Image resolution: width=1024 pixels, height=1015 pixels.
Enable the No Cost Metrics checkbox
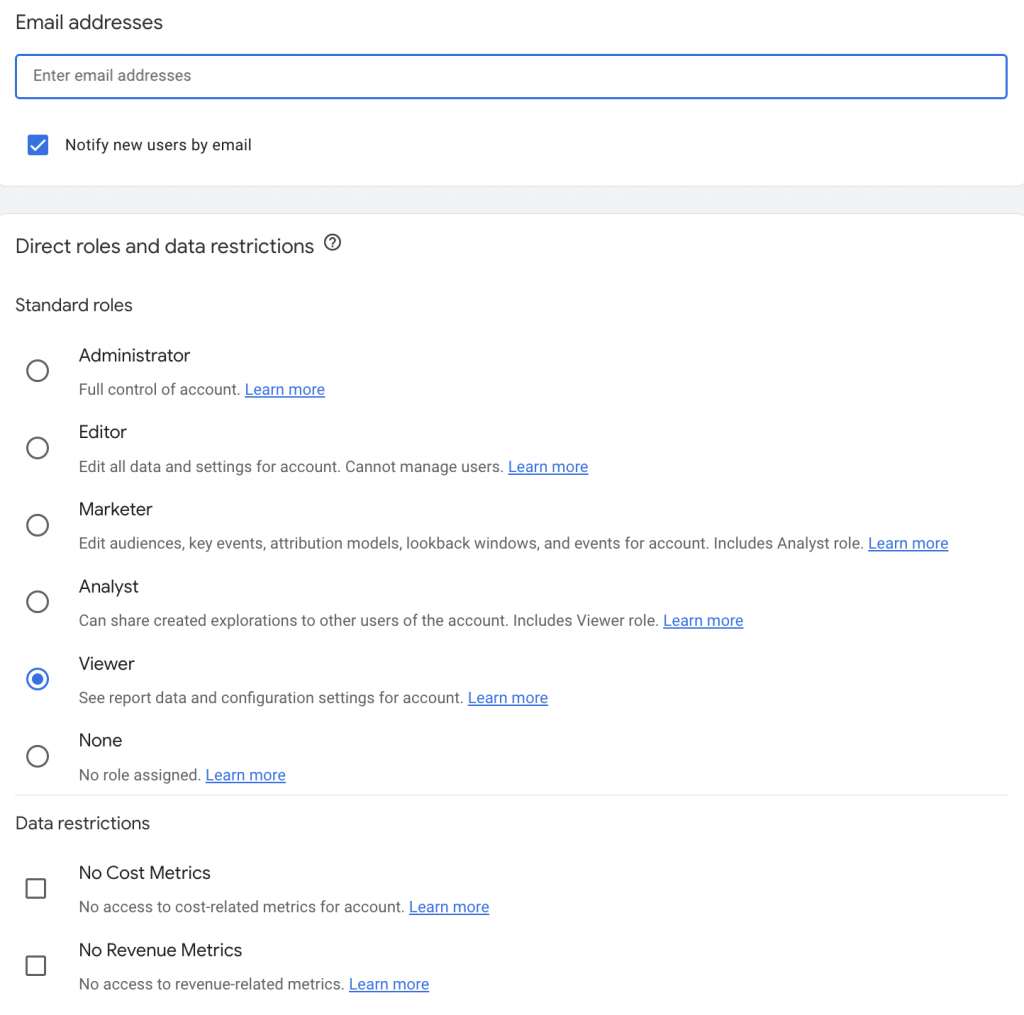pyautogui.click(x=36, y=888)
